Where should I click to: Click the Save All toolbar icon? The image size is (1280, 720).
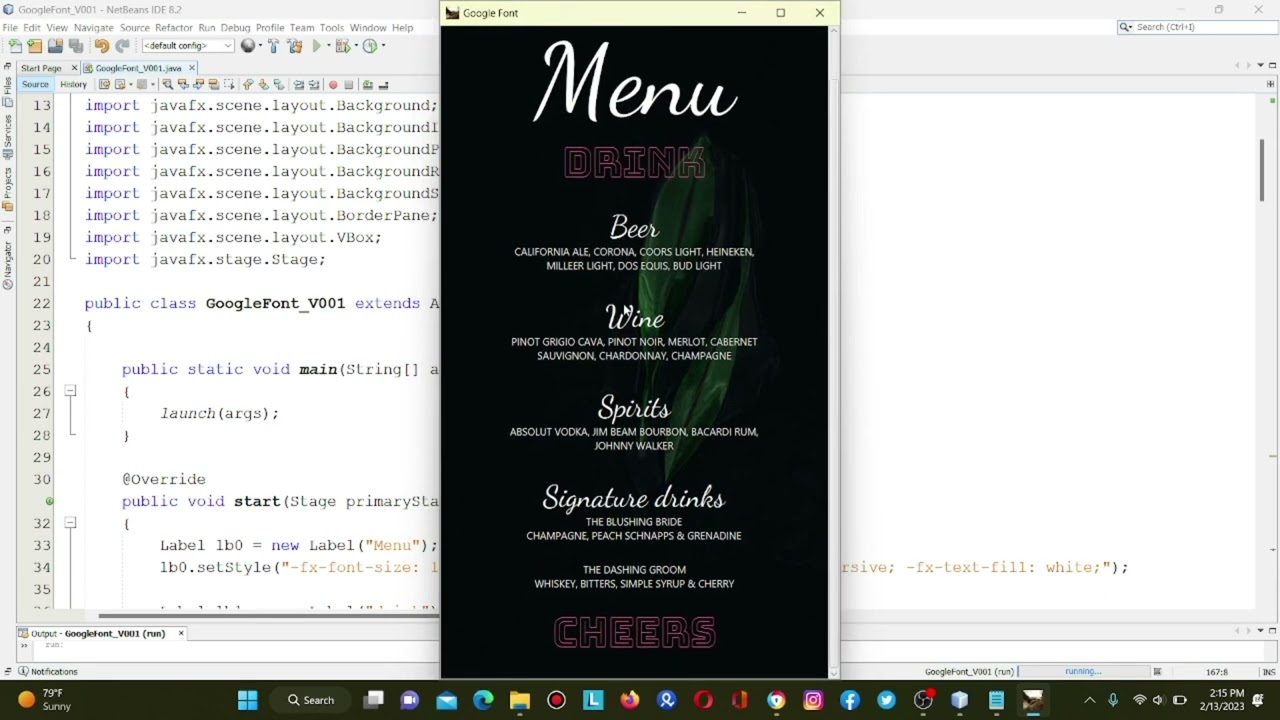click(76, 46)
